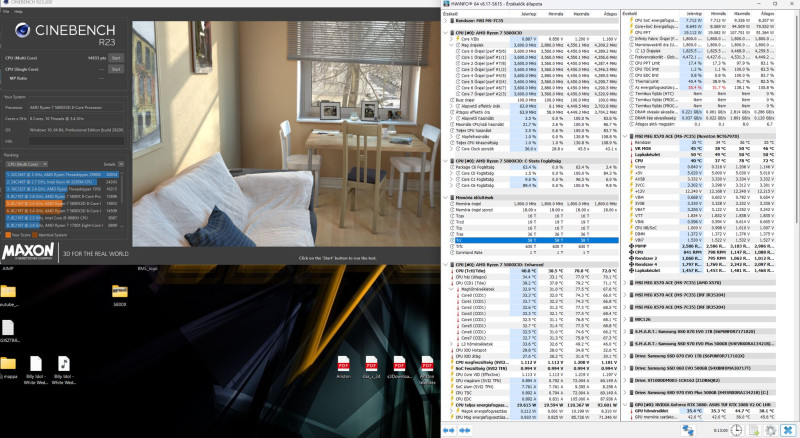Expand the NBC126 sensor group
The image size is (800, 438).
coord(626,319)
